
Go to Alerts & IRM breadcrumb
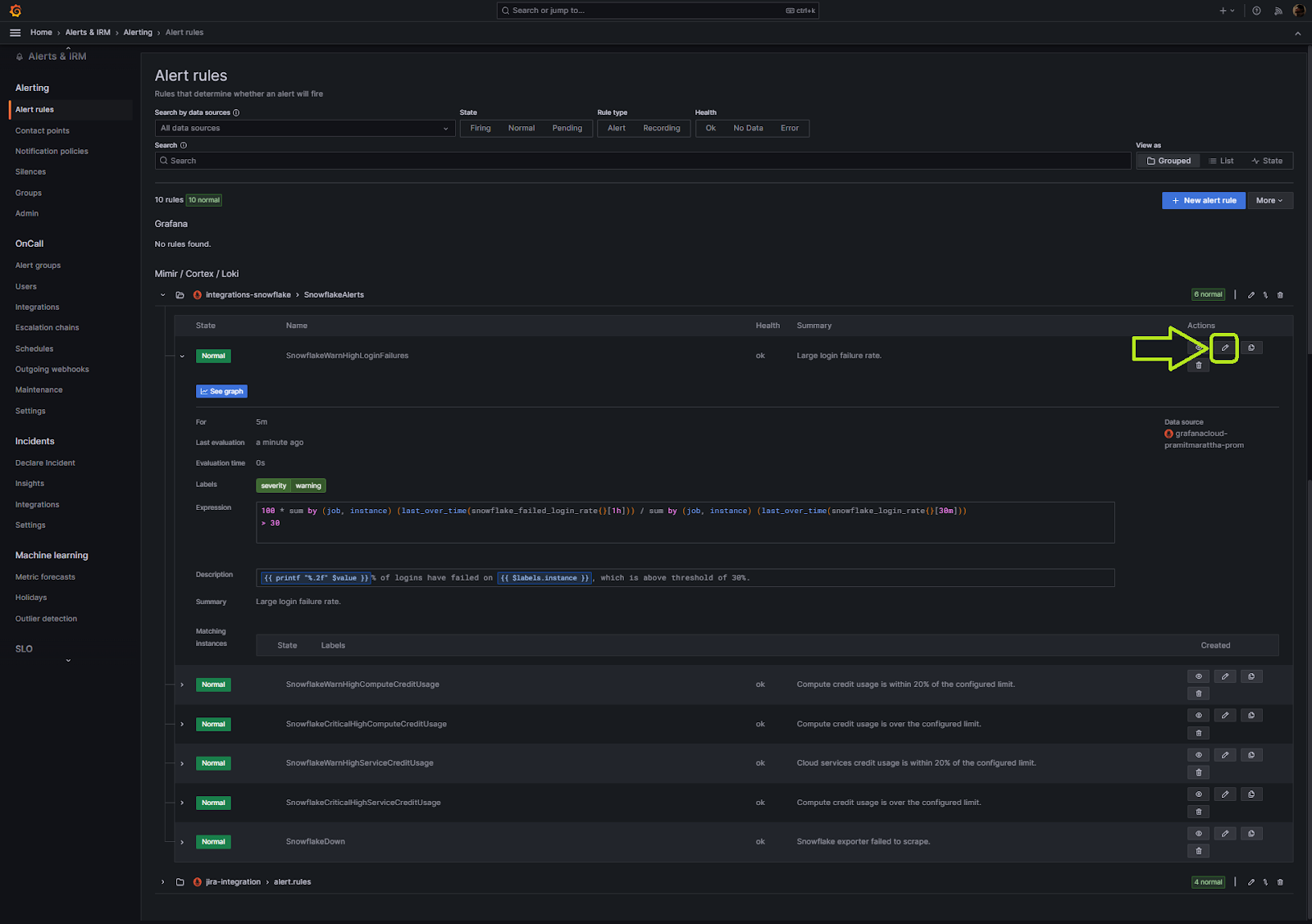[88, 33]
